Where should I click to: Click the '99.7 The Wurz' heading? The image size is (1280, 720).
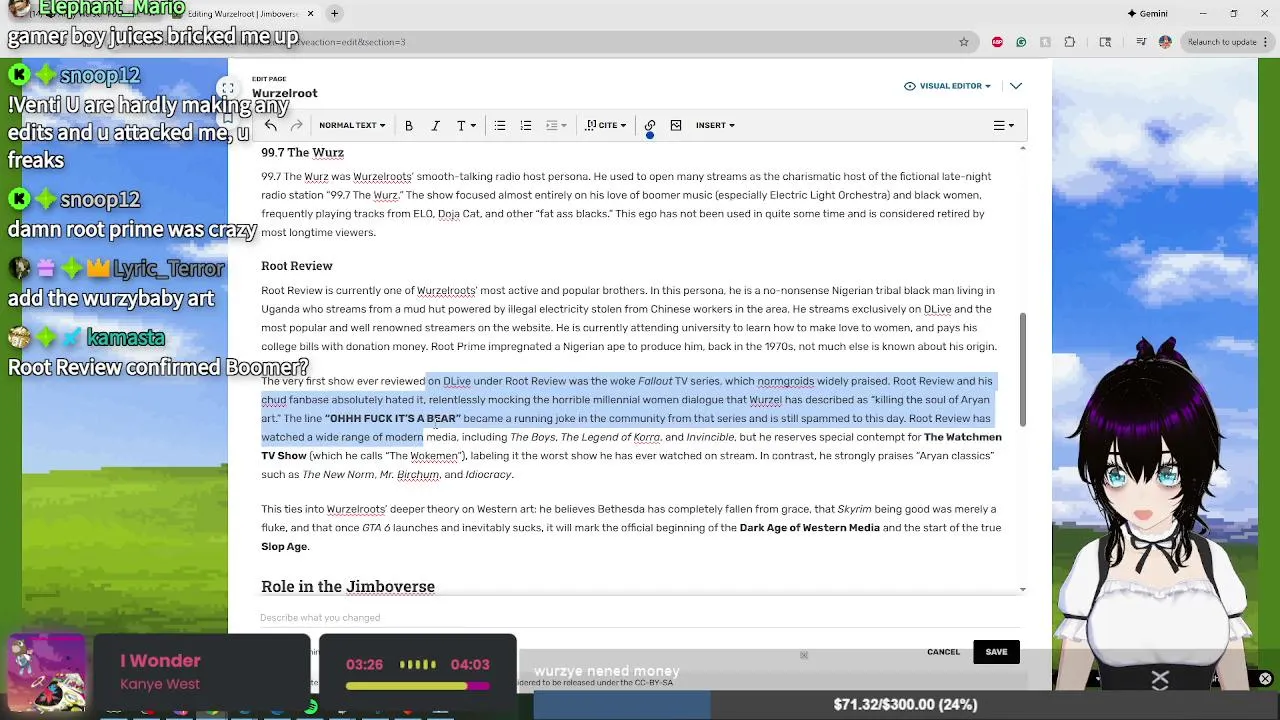click(302, 153)
